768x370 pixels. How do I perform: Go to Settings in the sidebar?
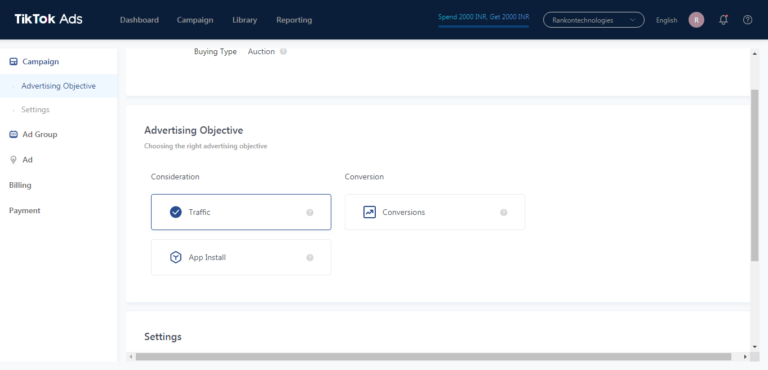(x=35, y=110)
